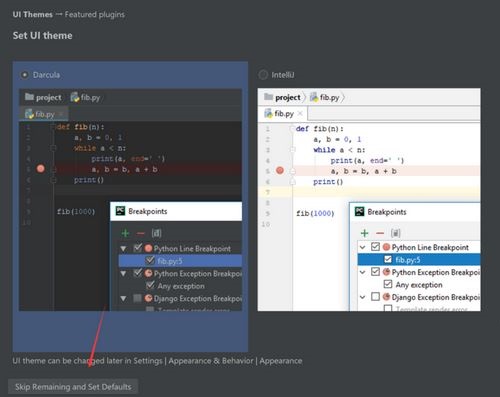The width and height of the screenshot is (500, 397).
Task: Select the Darcula theme radio button
Action: pos(24,75)
